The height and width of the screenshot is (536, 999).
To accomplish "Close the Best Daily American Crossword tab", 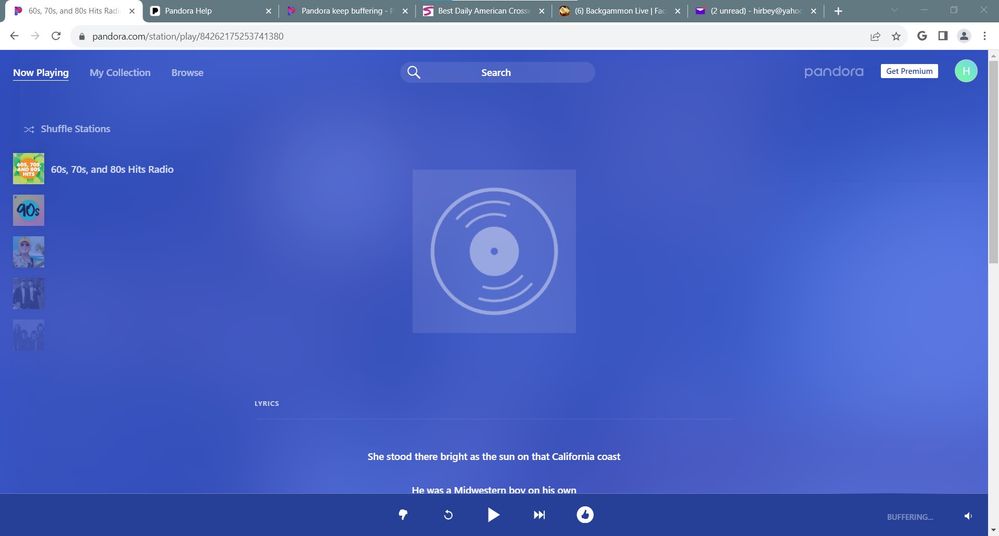I will click(542, 11).
